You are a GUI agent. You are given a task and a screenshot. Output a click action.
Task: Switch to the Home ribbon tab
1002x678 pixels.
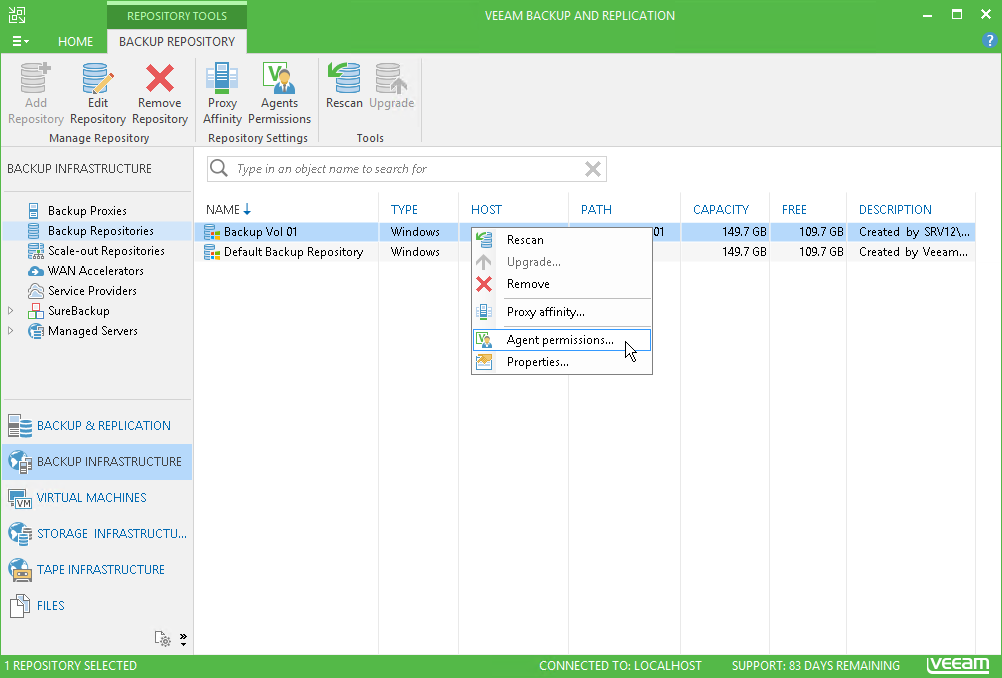coord(75,42)
